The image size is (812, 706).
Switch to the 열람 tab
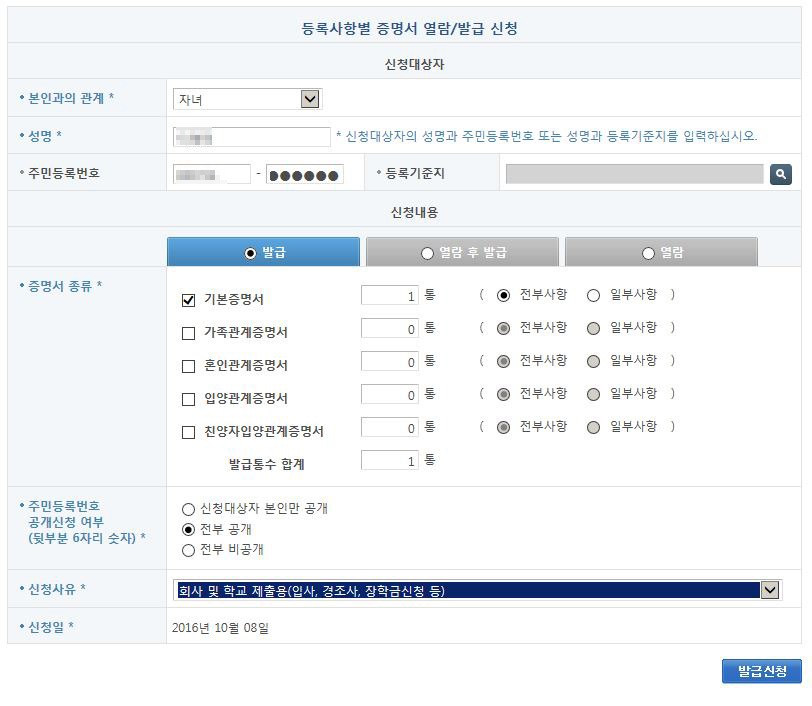coord(661,253)
